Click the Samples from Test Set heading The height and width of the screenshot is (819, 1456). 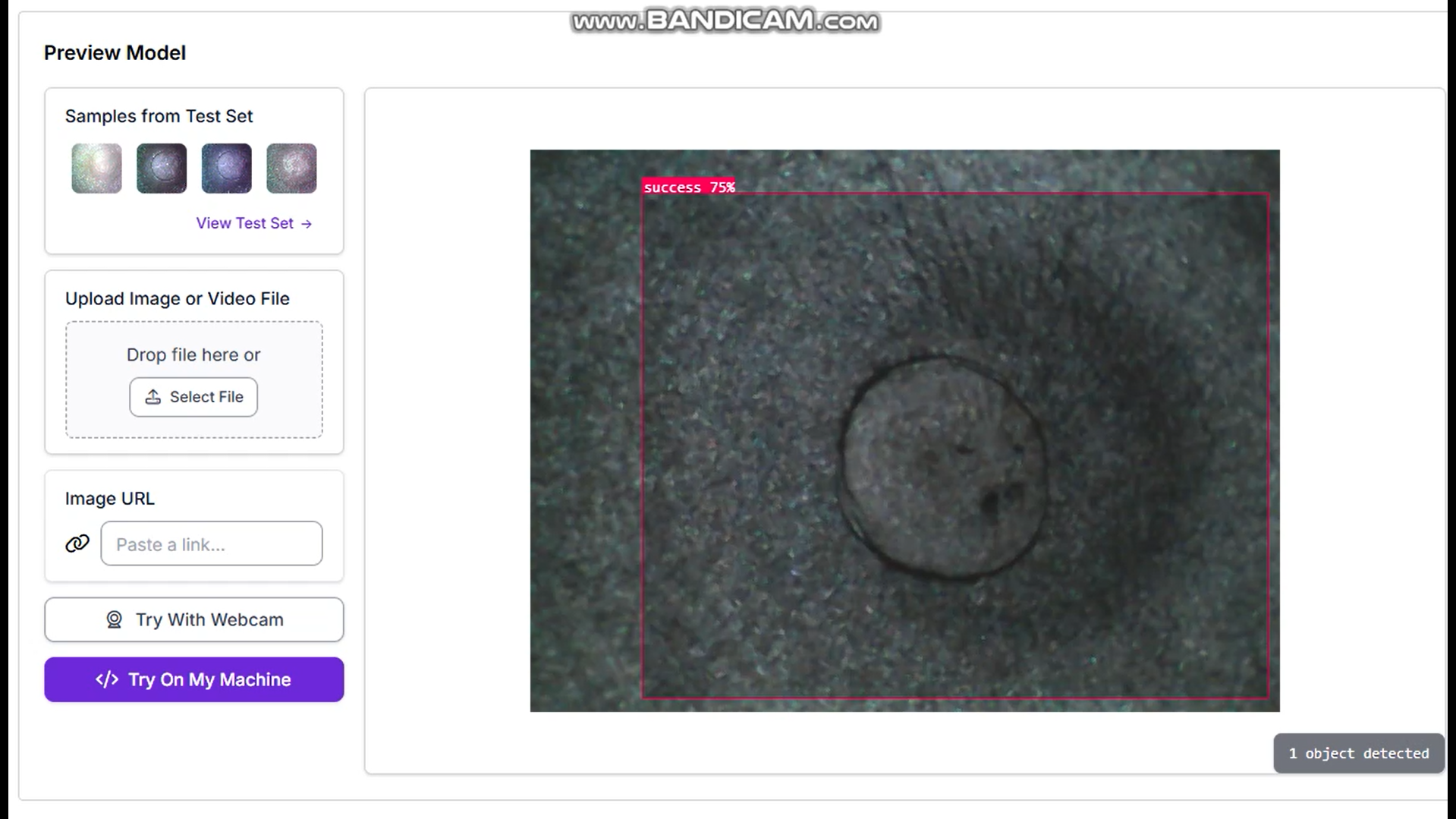point(159,116)
